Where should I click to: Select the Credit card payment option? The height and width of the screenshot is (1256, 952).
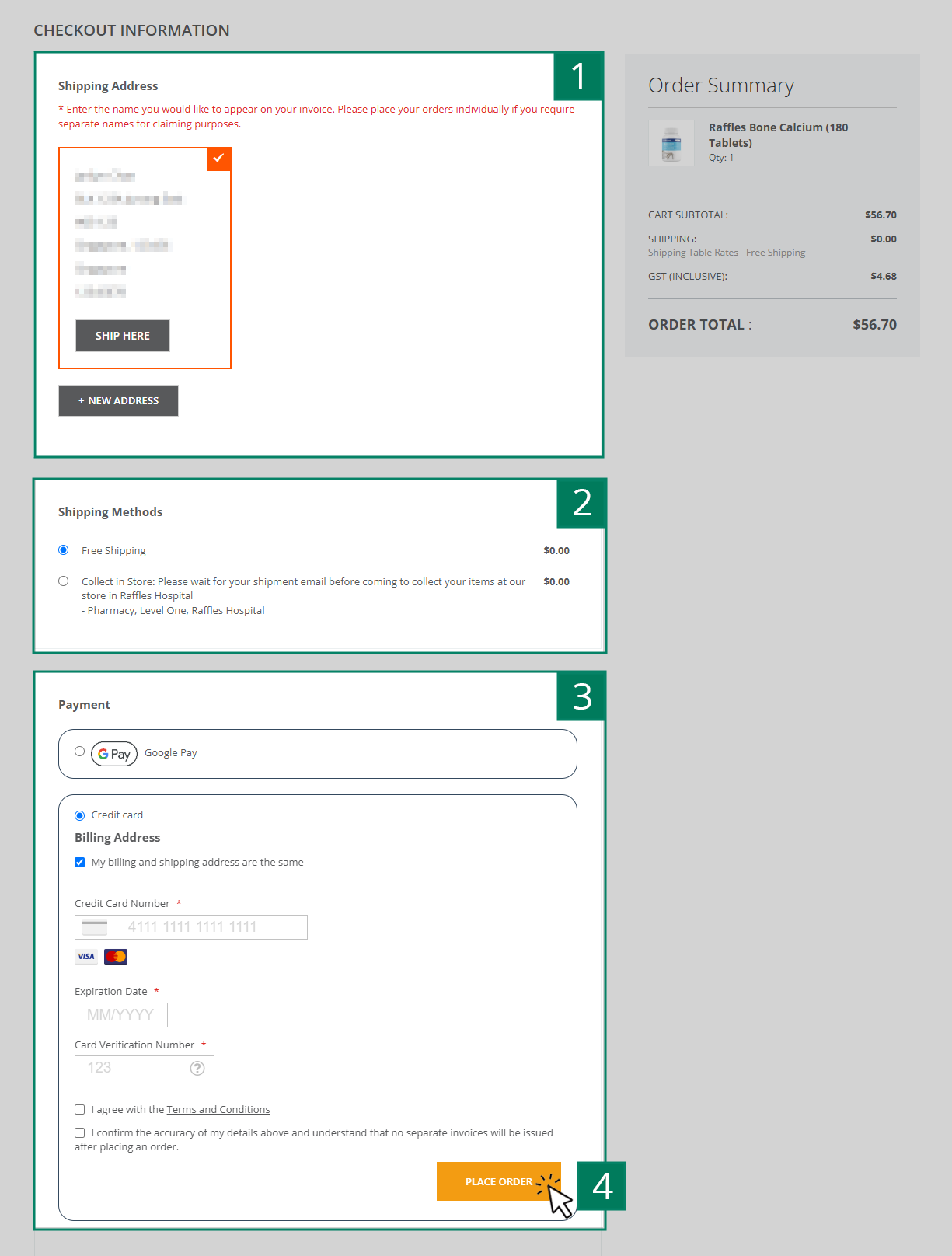point(80,815)
